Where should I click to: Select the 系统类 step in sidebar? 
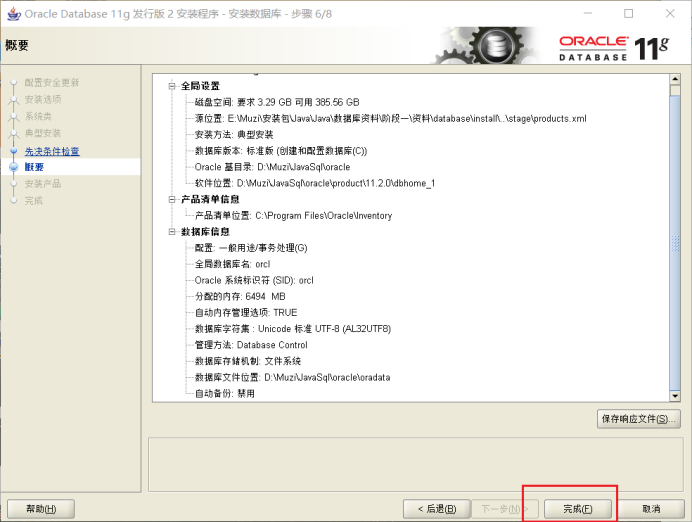tap(38, 116)
